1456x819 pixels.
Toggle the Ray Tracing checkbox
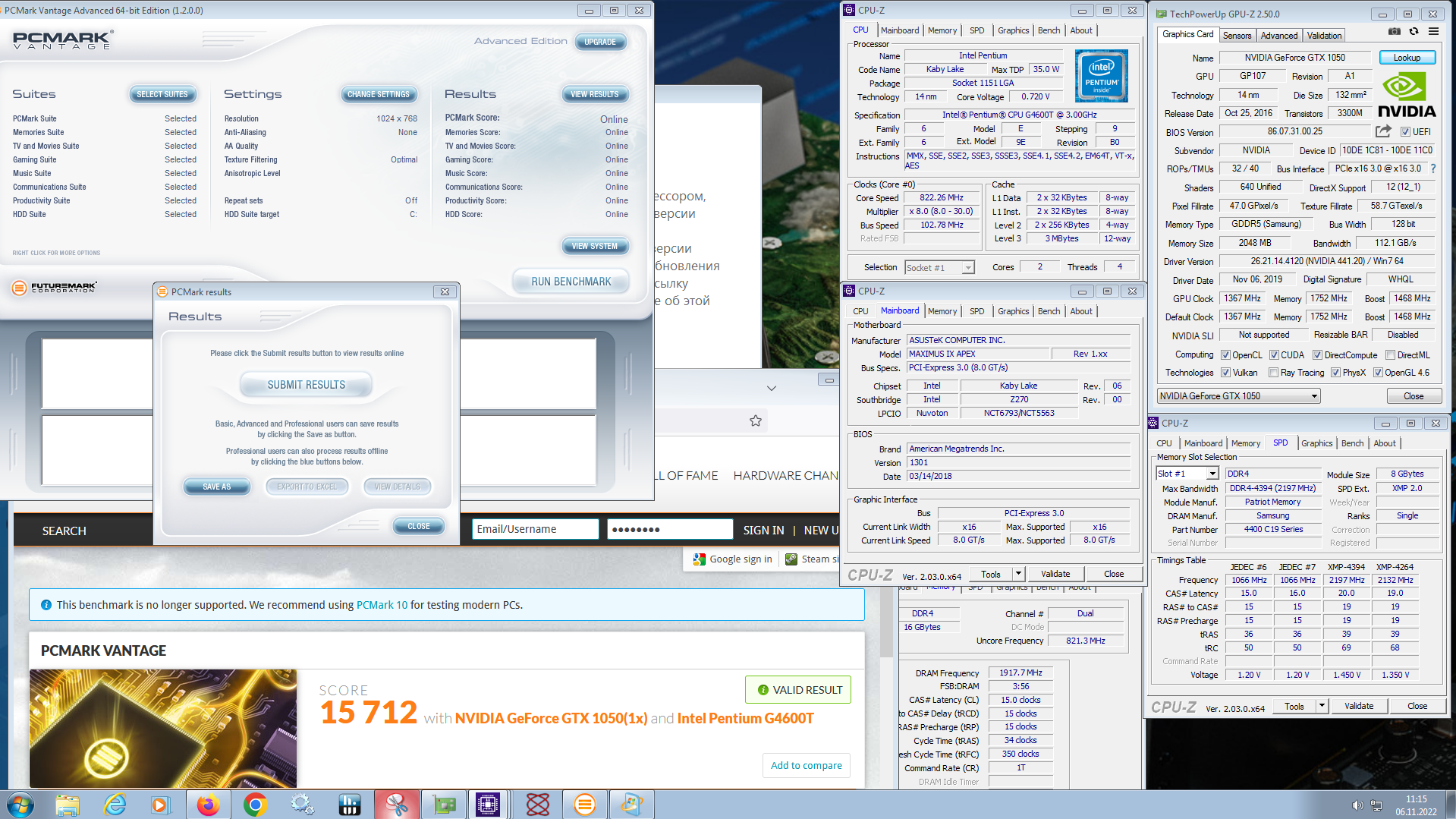tap(1273, 373)
